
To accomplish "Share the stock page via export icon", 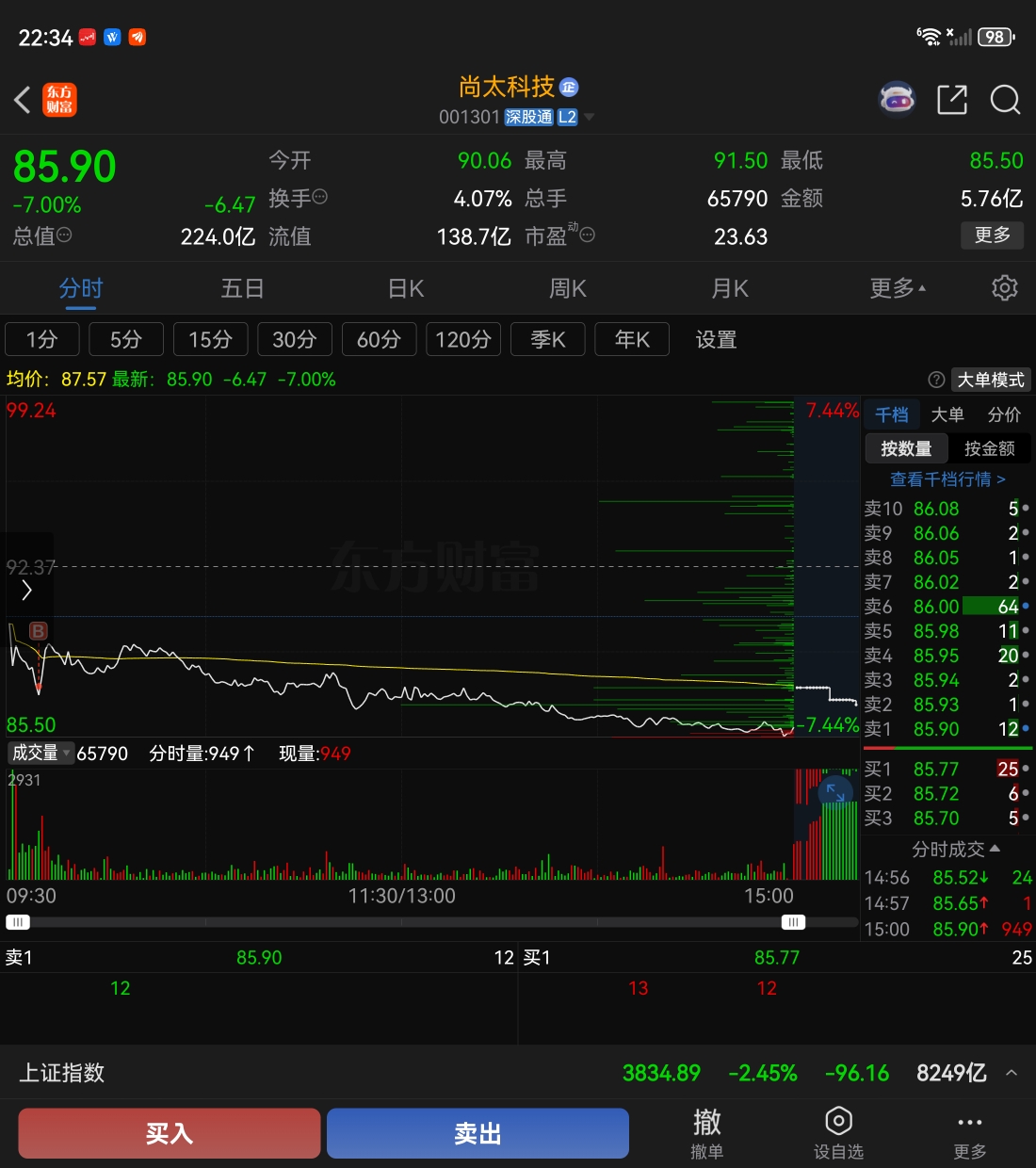I will [x=952, y=99].
